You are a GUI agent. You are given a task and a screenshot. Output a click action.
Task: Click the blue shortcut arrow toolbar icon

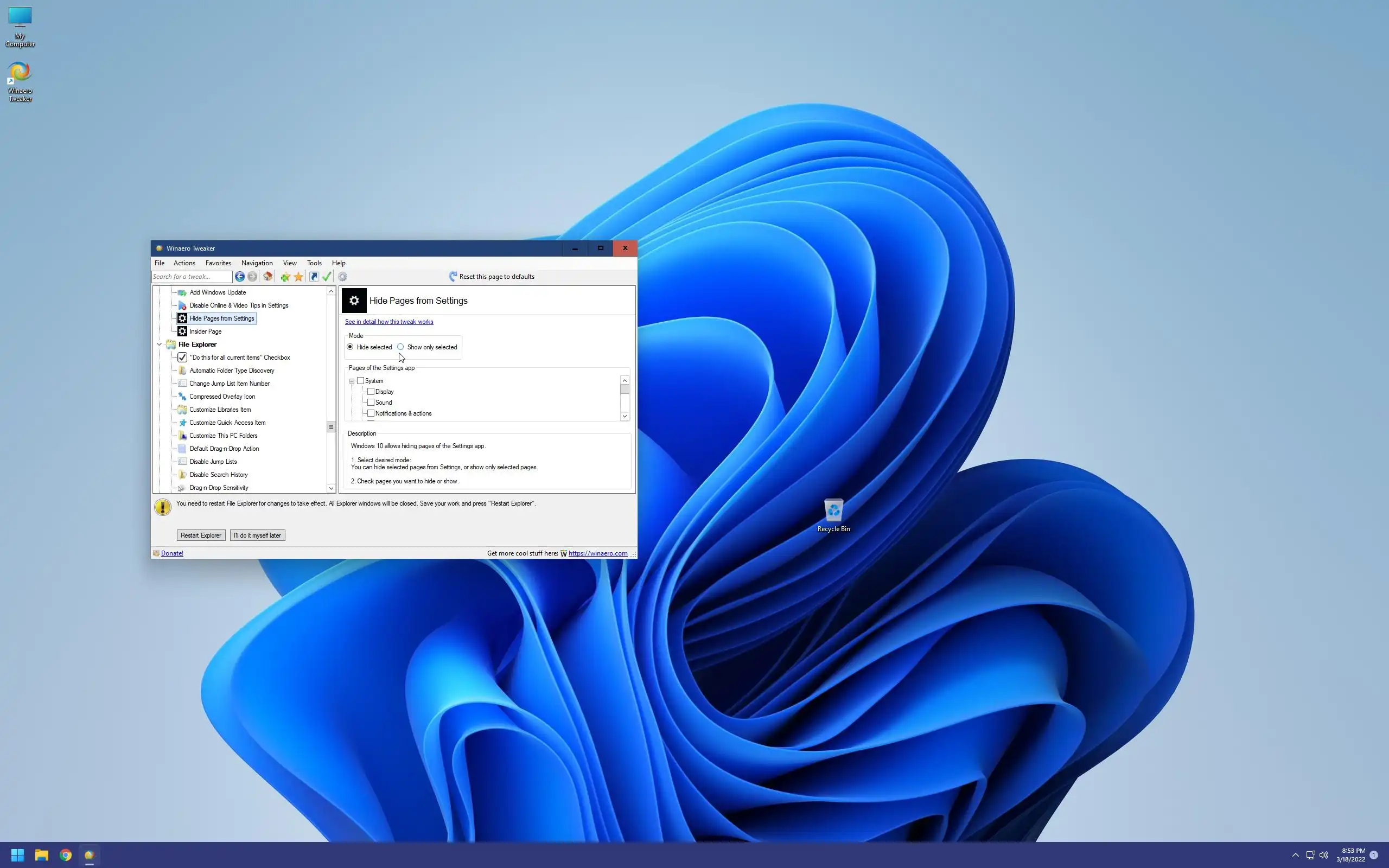[314, 277]
